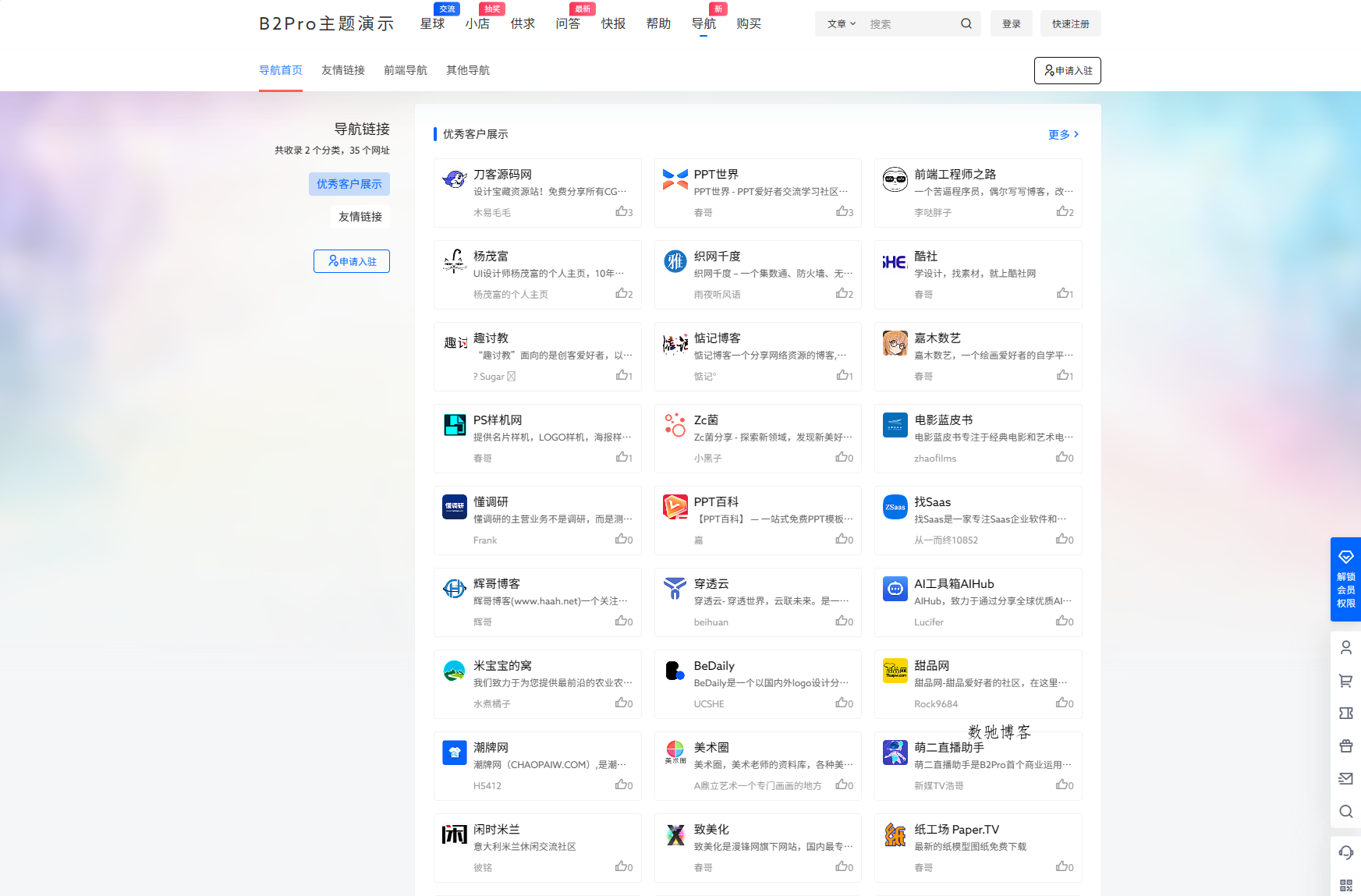Image resolution: width=1361 pixels, height=896 pixels.
Task: Click the 解锁会员权限 floating button
Action: [x=1346, y=579]
